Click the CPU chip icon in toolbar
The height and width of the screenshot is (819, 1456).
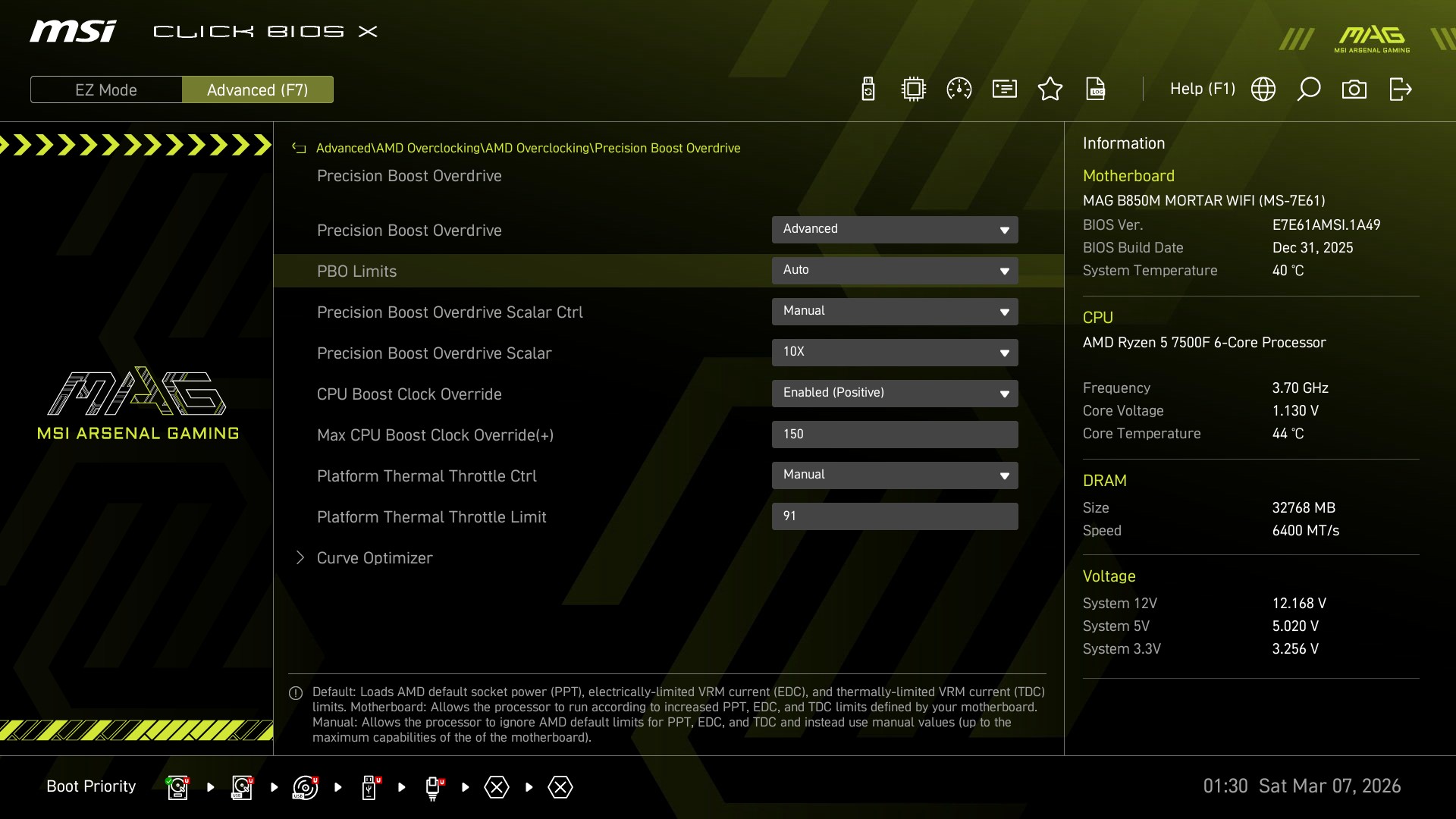[914, 89]
